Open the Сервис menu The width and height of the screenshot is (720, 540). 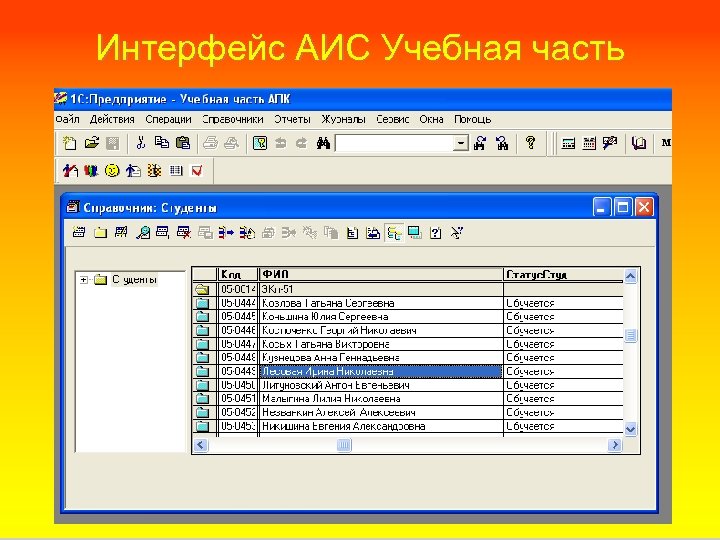(x=393, y=119)
